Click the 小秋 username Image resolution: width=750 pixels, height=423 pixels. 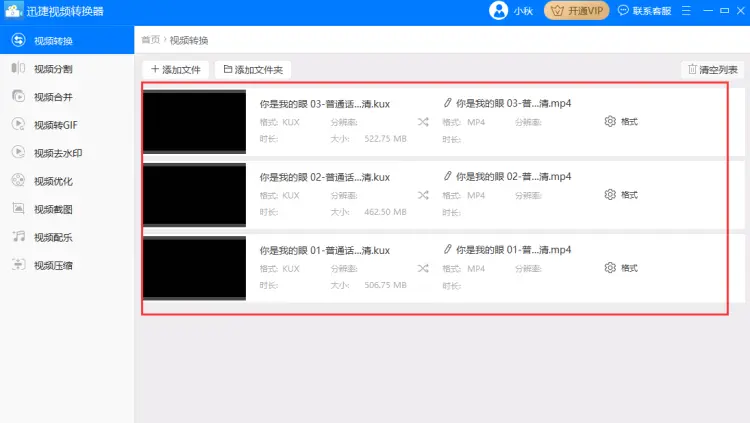[x=523, y=11]
